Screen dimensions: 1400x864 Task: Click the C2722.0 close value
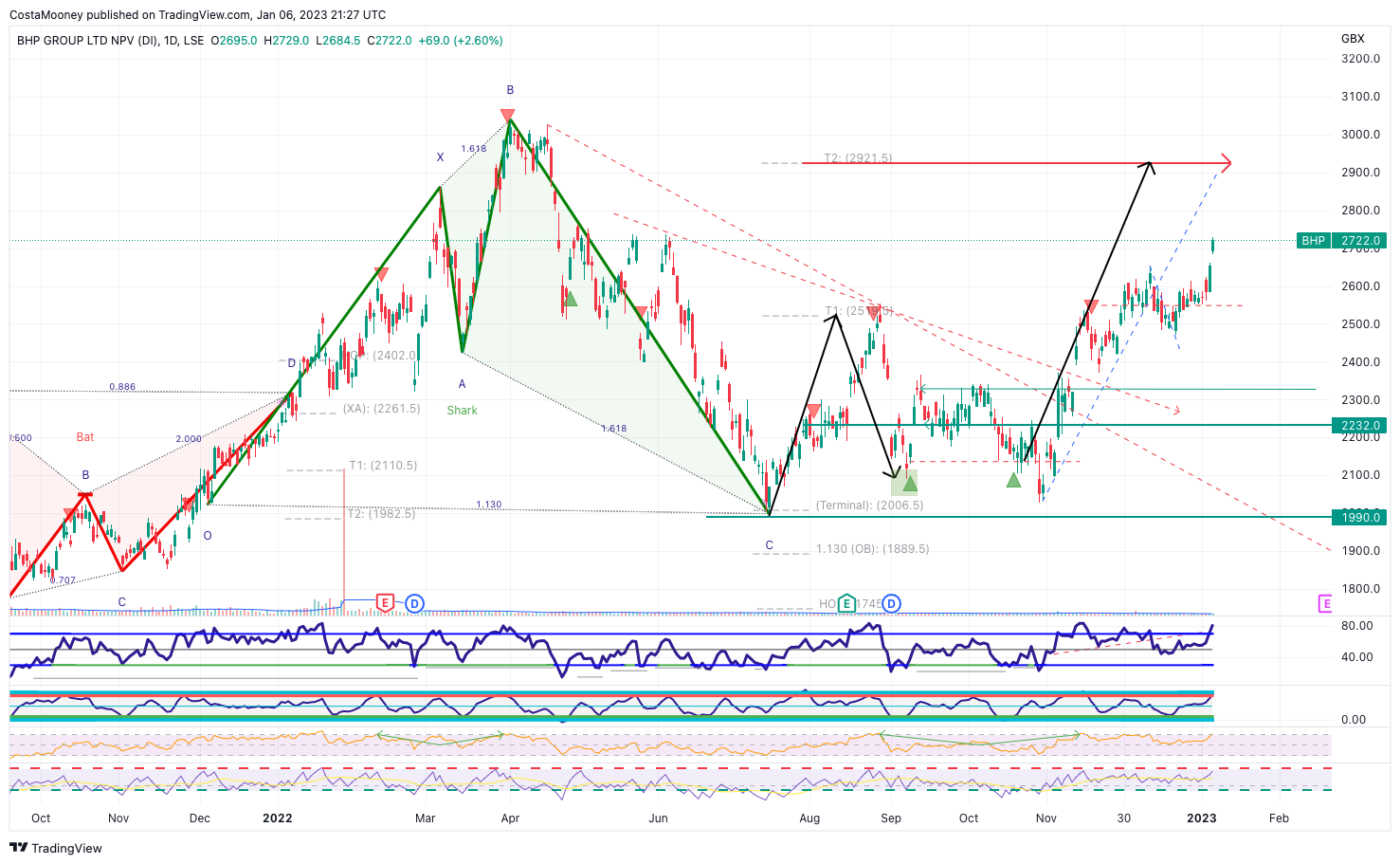[390, 41]
